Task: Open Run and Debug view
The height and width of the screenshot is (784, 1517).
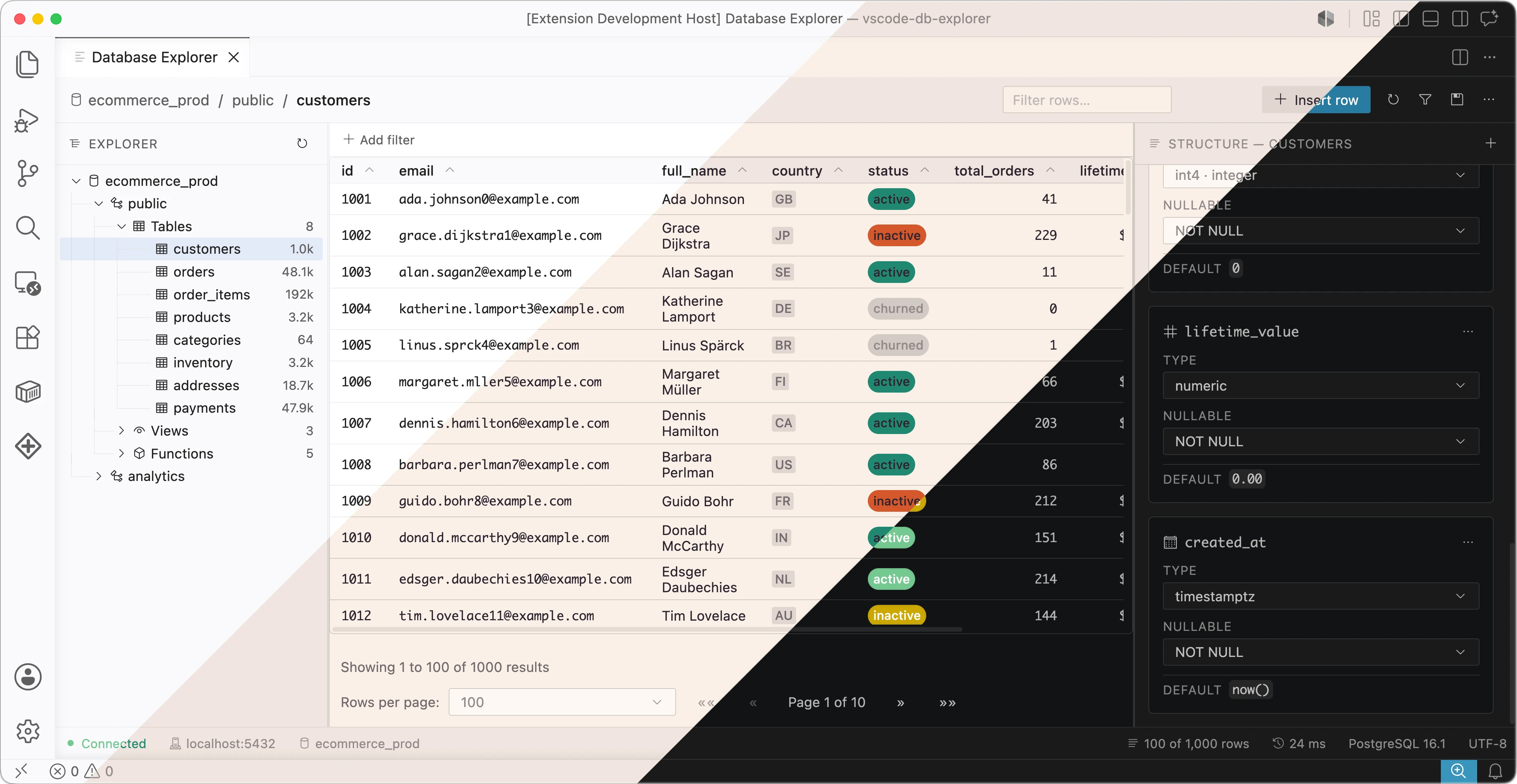Action: (x=27, y=120)
